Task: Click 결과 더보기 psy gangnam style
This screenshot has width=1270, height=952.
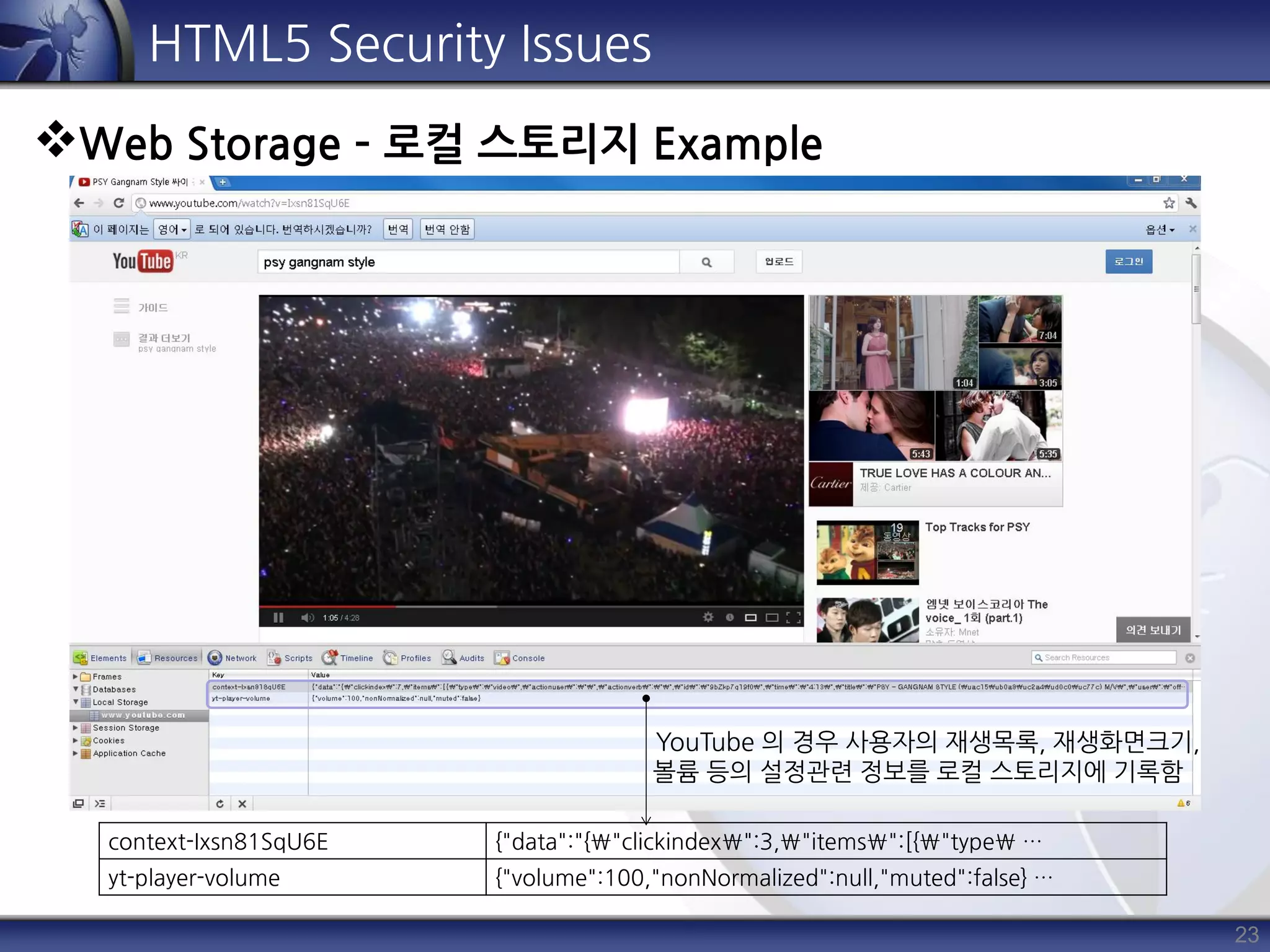Action: [165, 342]
